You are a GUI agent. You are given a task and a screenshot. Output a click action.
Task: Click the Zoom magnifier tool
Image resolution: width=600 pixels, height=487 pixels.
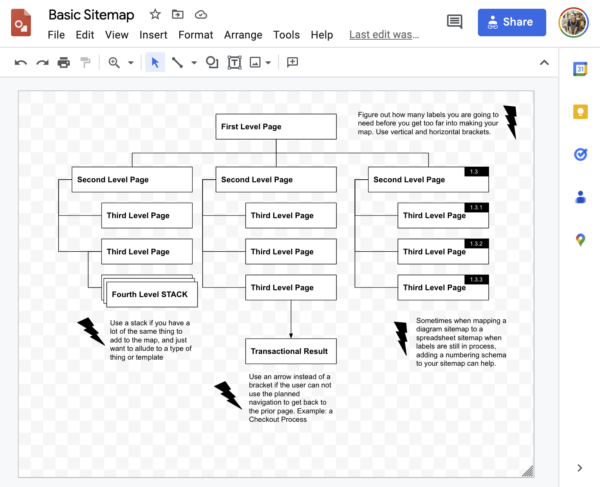tap(114, 62)
